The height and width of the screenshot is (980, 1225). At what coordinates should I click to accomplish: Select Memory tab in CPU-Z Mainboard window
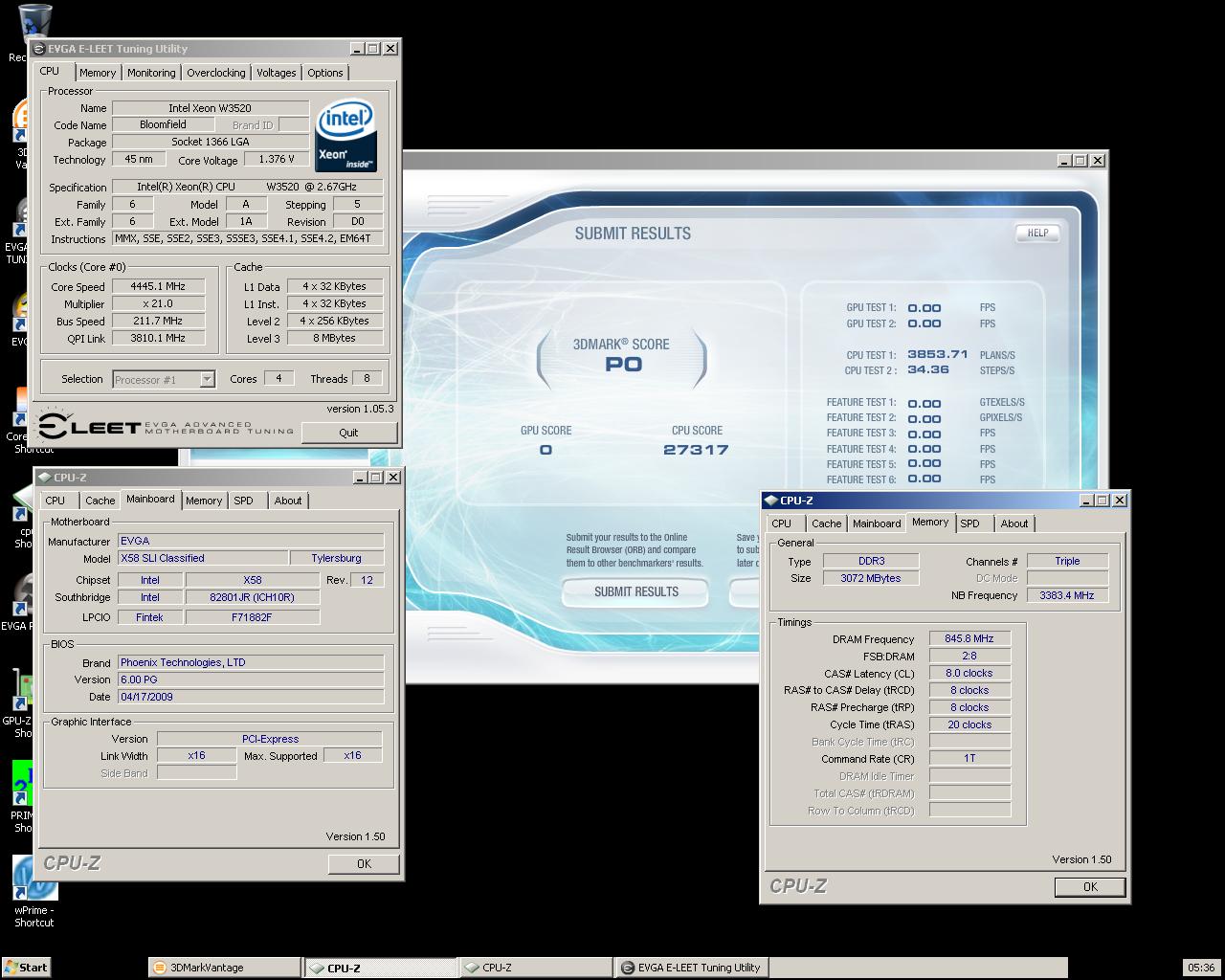tap(204, 501)
